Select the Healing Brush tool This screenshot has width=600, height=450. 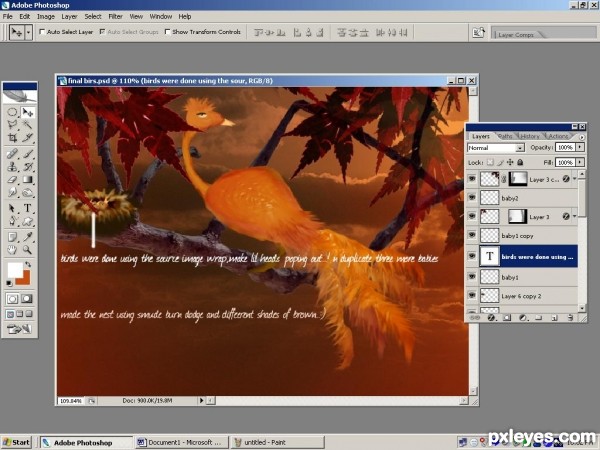coord(12,154)
